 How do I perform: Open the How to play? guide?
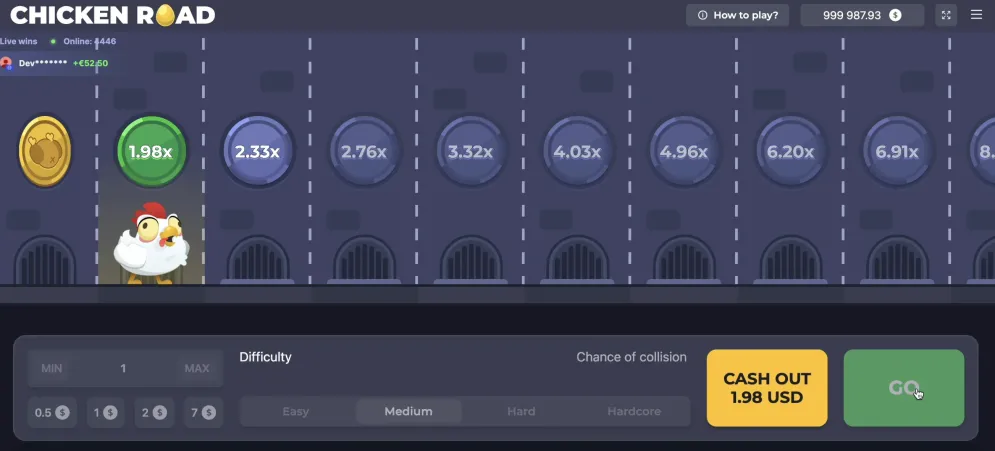tap(737, 15)
